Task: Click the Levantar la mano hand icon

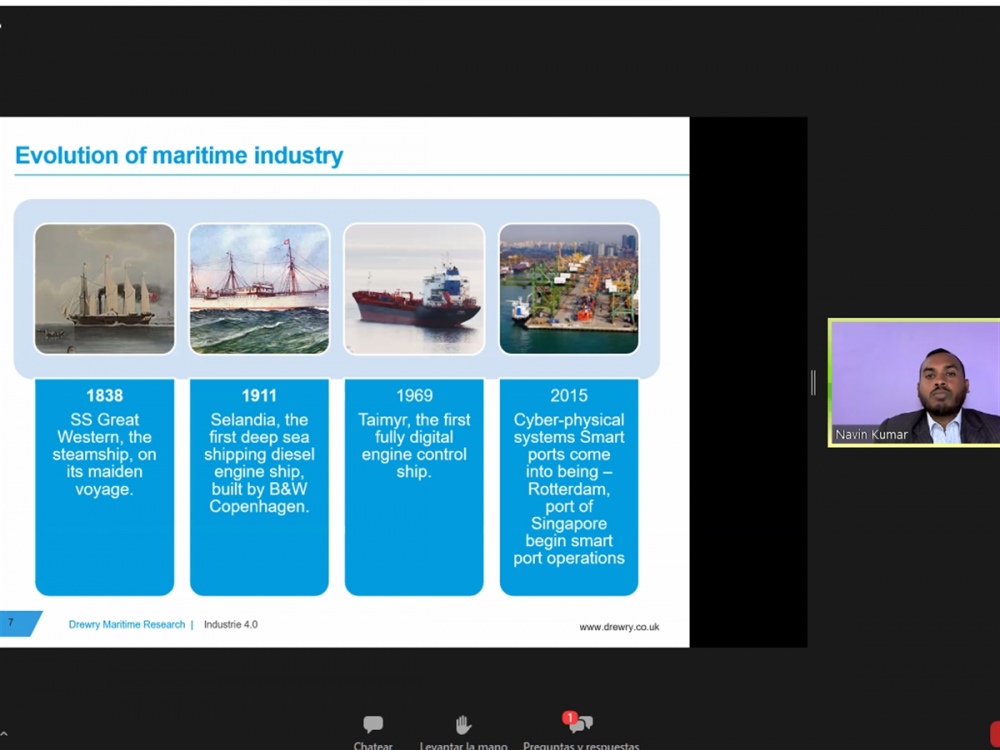Action: 463,724
